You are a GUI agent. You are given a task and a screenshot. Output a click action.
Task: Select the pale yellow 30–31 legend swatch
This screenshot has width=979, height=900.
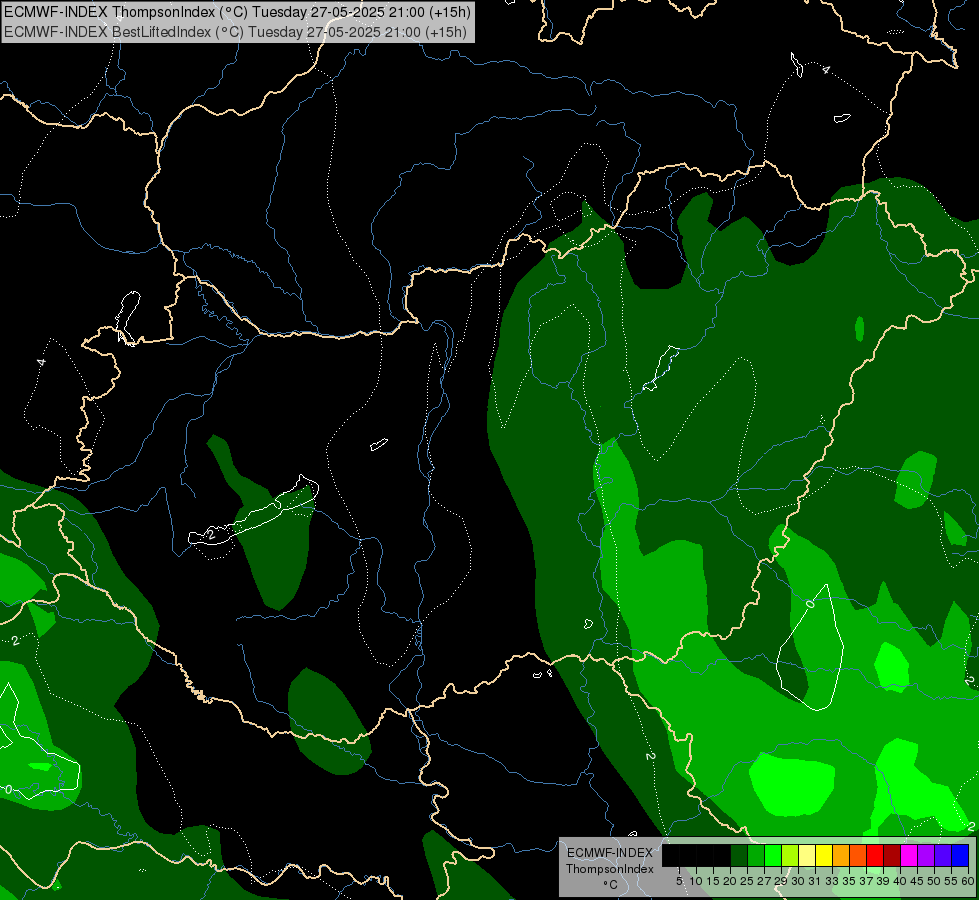807,856
